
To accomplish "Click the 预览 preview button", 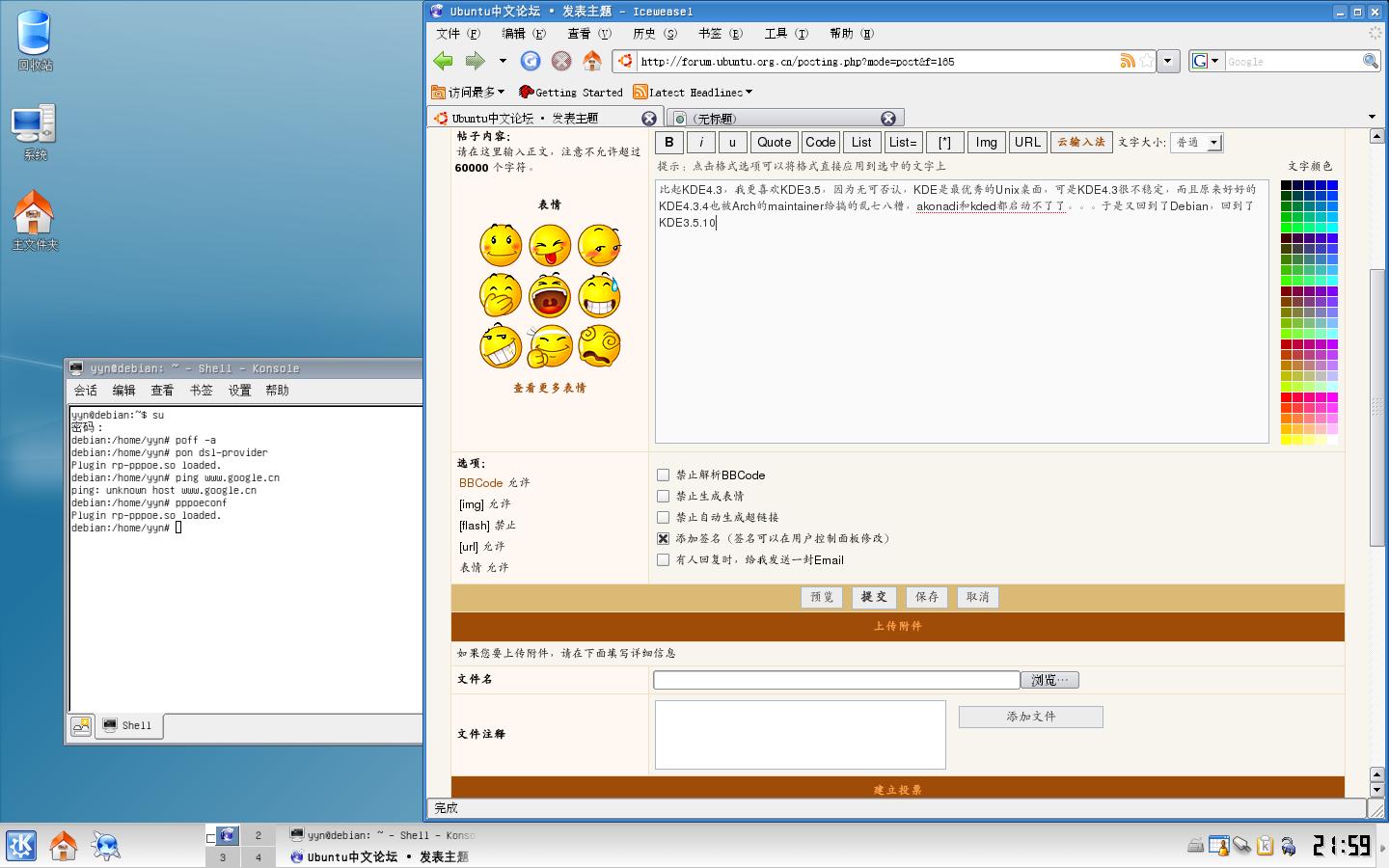I will coord(822,597).
